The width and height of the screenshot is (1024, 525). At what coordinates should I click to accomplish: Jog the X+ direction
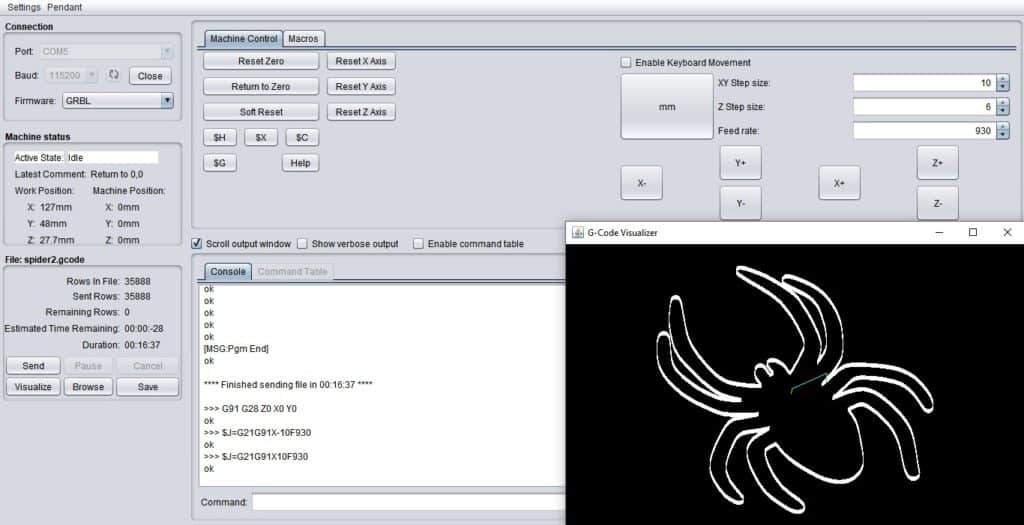click(x=839, y=183)
